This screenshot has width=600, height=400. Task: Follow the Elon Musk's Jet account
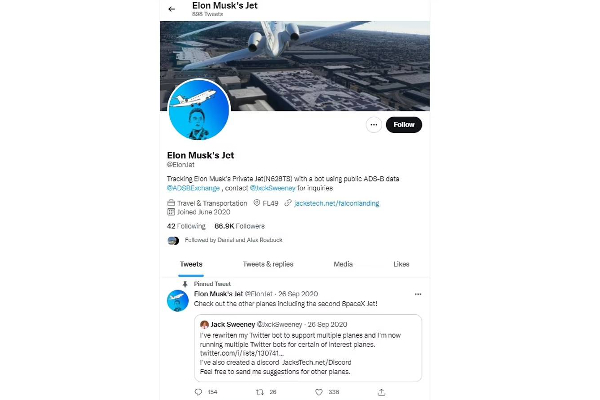click(x=404, y=125)
